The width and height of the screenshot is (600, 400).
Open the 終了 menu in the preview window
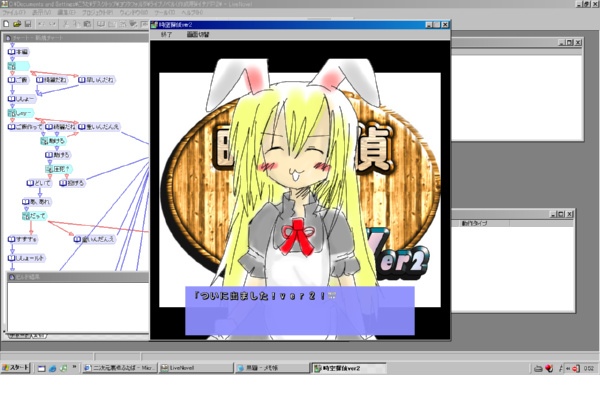pos(166,34)
